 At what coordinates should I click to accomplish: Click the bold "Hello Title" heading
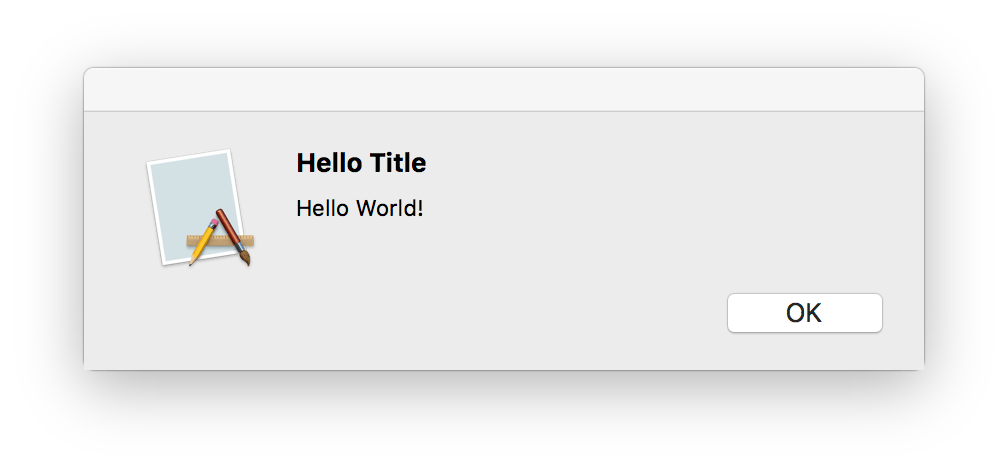361,163
